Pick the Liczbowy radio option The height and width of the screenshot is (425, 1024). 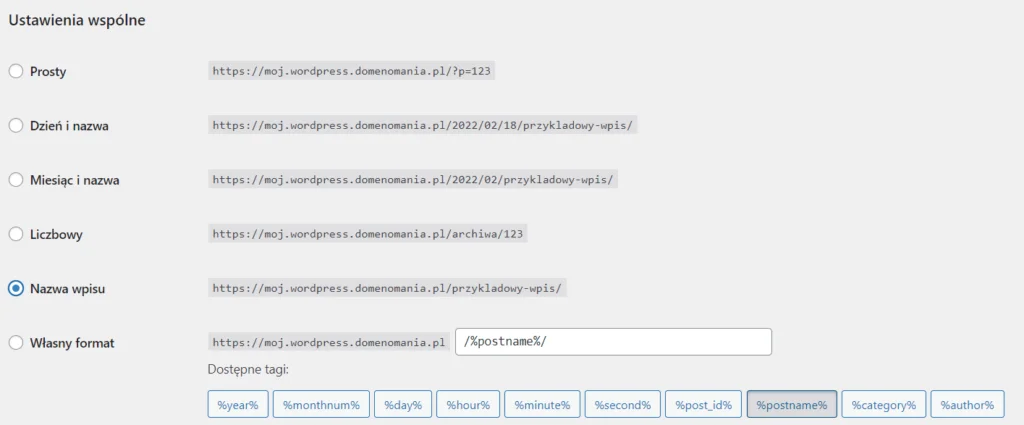pyautogui.click(x=16, y=234)
